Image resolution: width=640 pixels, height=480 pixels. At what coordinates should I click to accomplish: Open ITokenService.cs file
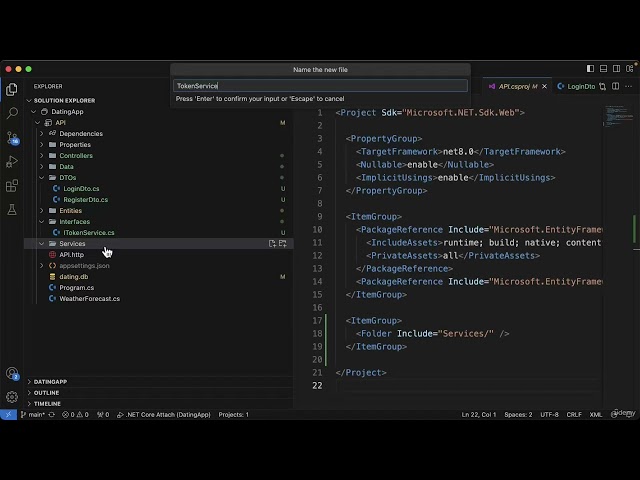click(x=89, y=233)
